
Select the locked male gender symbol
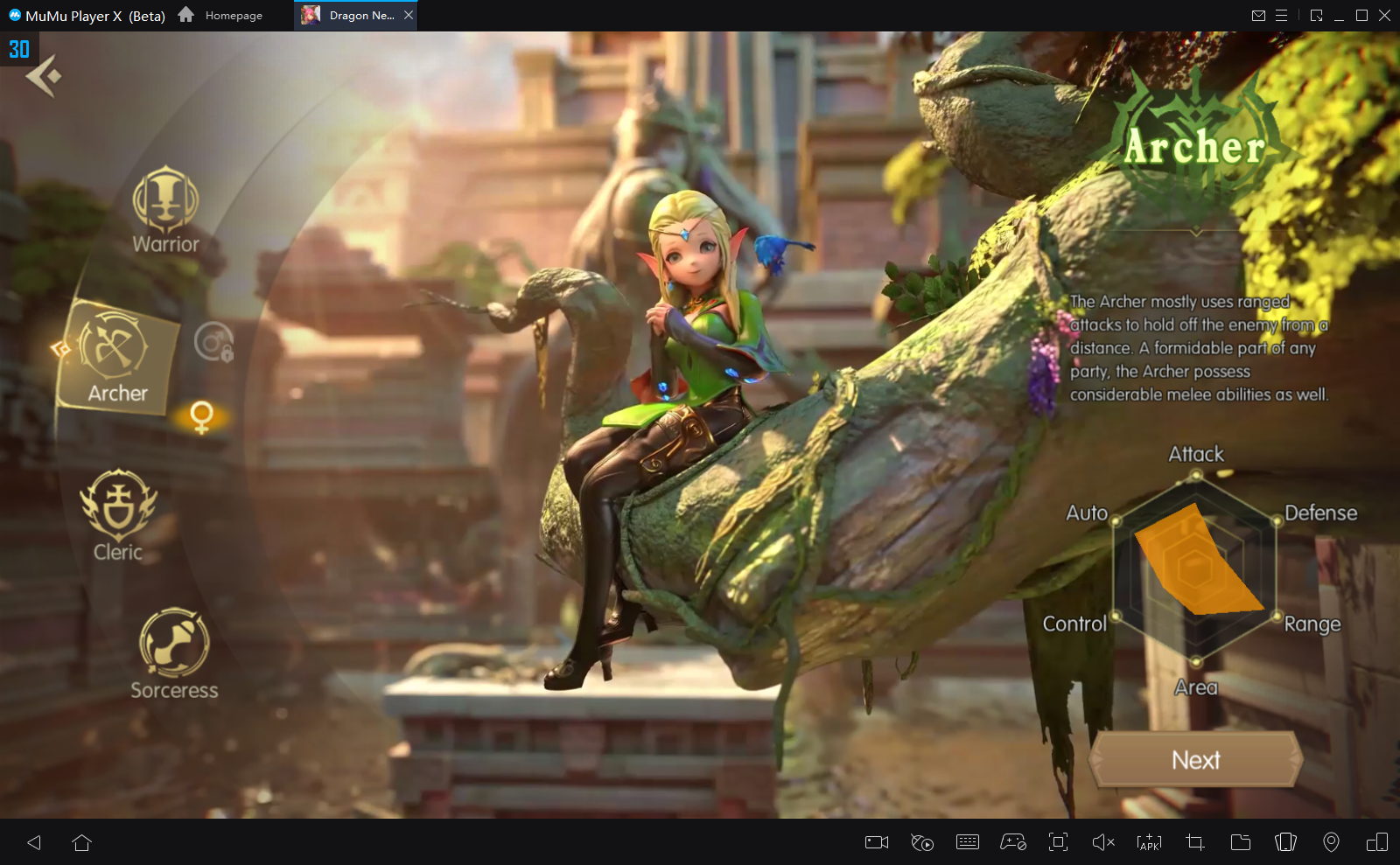click(x=213, y=342)
